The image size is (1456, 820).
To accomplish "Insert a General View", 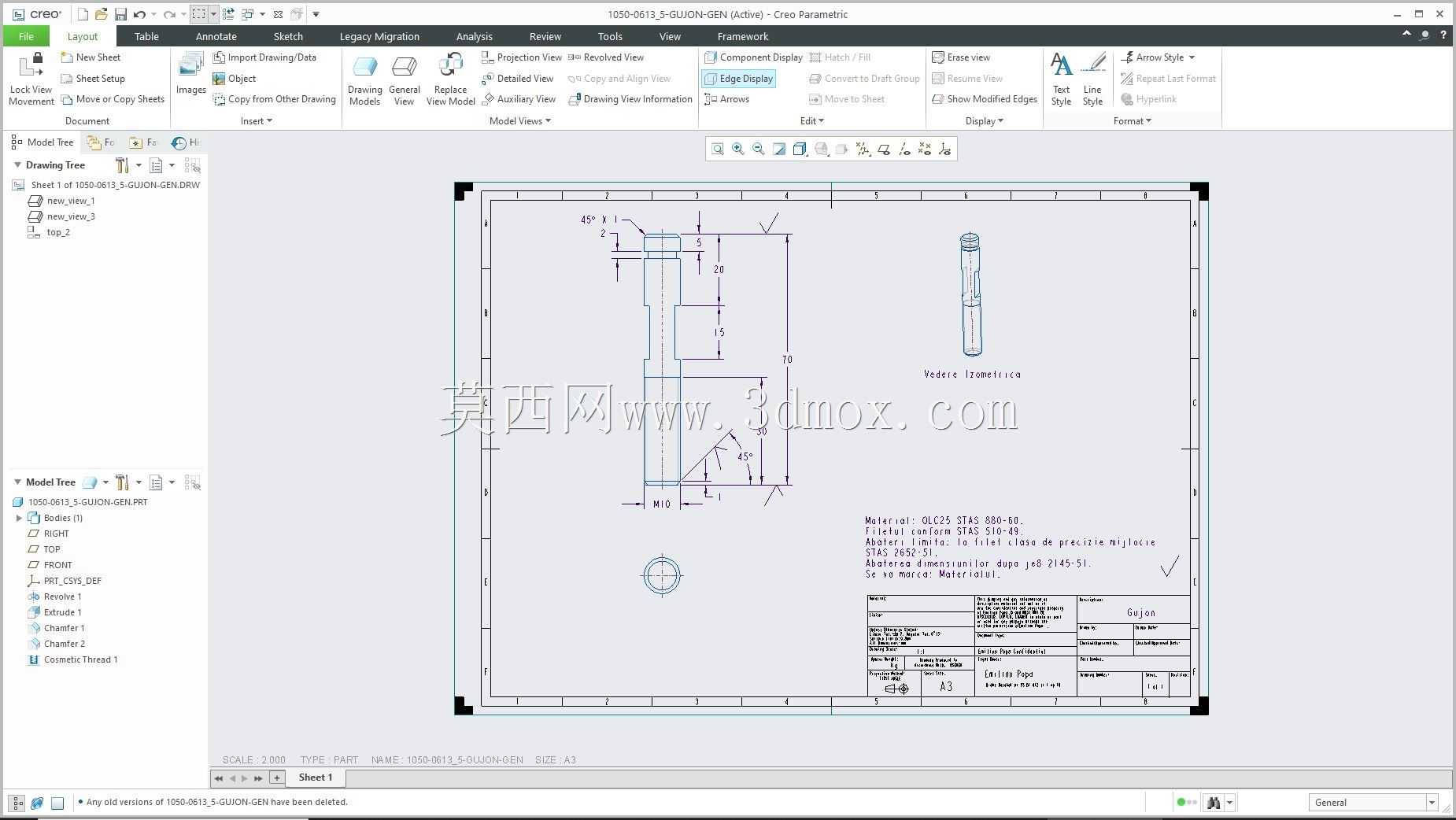I will pos(405,80).
